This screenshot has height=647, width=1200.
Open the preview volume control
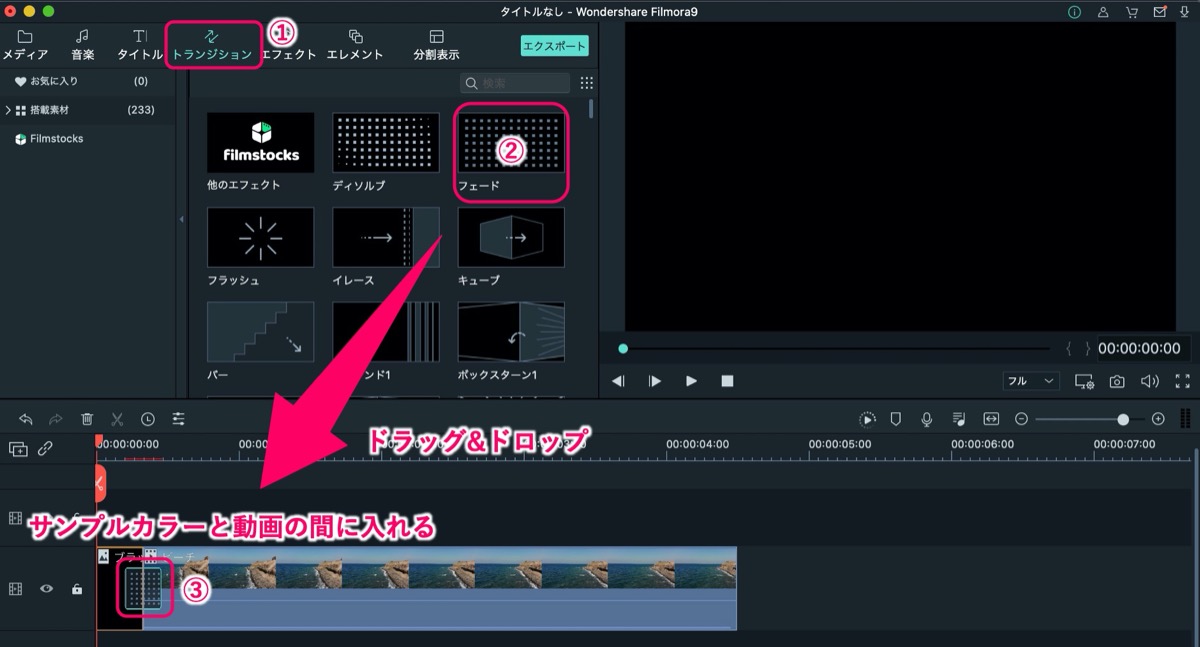pyautogui.click(x=1150, y=381)
